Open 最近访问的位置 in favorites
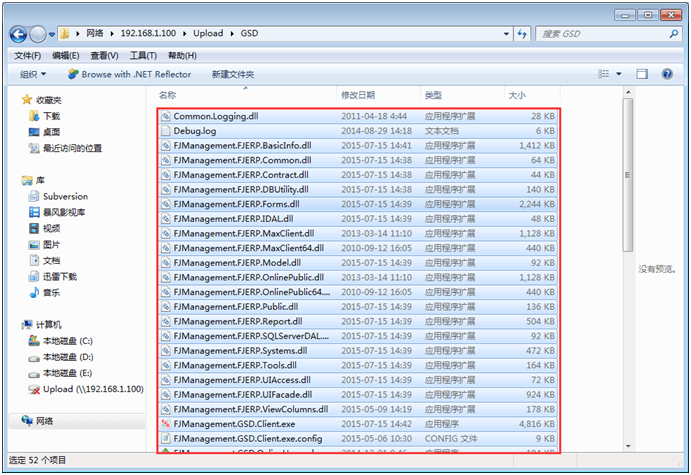 [65, 148]
